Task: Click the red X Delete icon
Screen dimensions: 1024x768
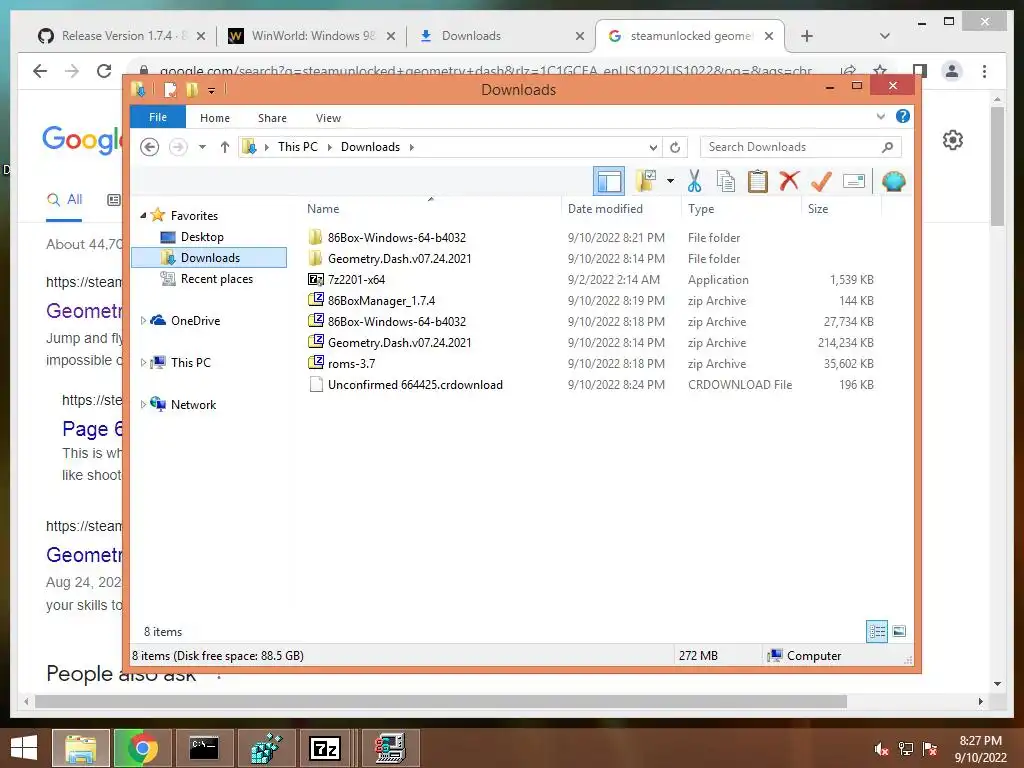Action: click(789, 180)
